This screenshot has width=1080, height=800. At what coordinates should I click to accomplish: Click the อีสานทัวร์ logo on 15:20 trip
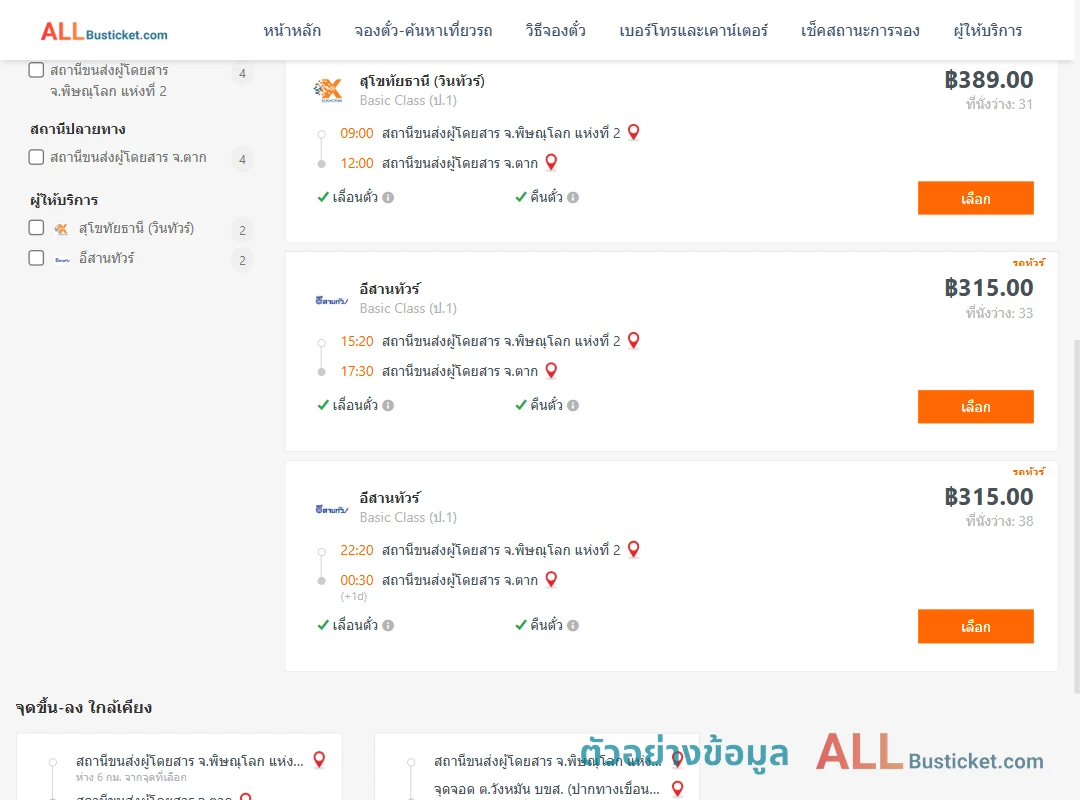pyautogui.click(x=331, y=300)
